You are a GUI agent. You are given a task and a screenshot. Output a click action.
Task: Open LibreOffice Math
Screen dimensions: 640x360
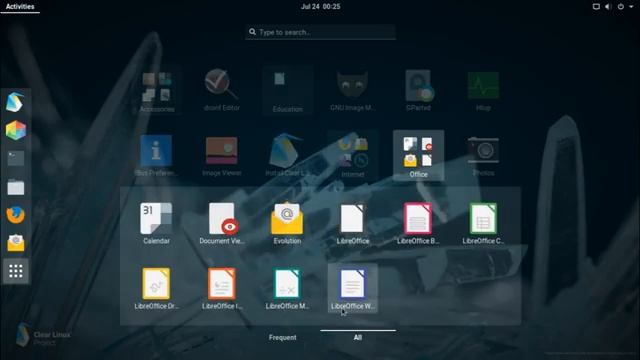pyautogui.click(x=287, y=288)
